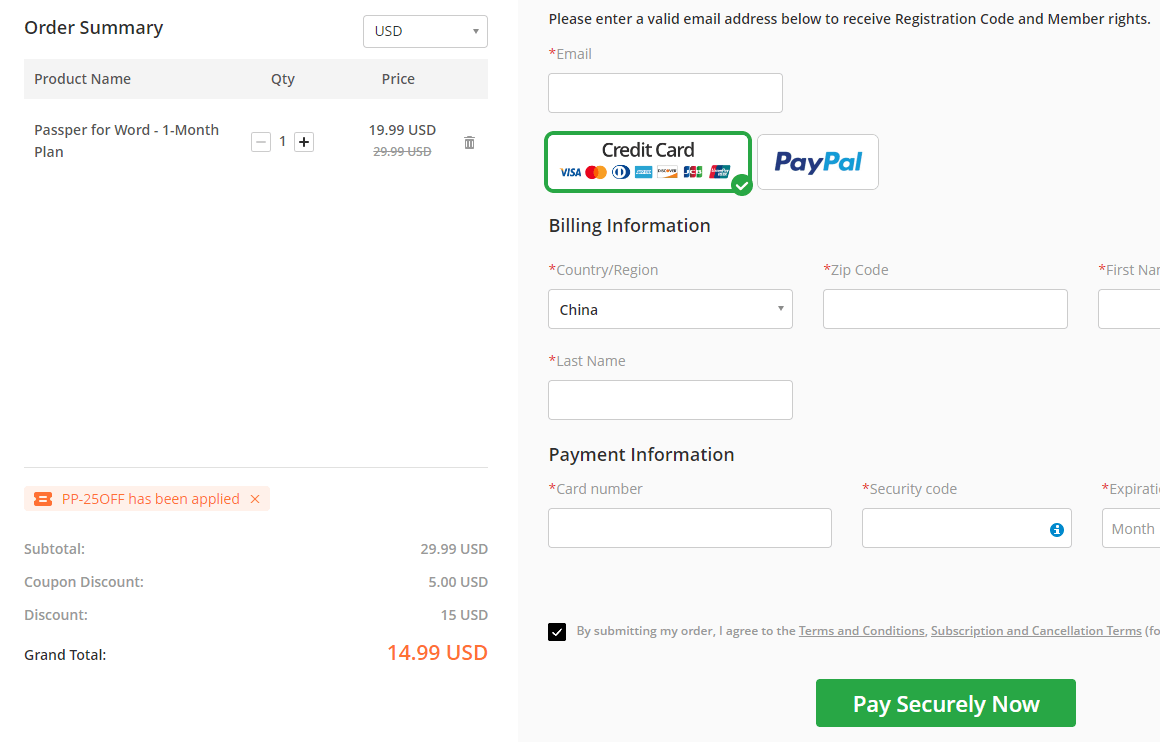Open Subscription and Cancellation Terms link

click(x=1036, y=631)
